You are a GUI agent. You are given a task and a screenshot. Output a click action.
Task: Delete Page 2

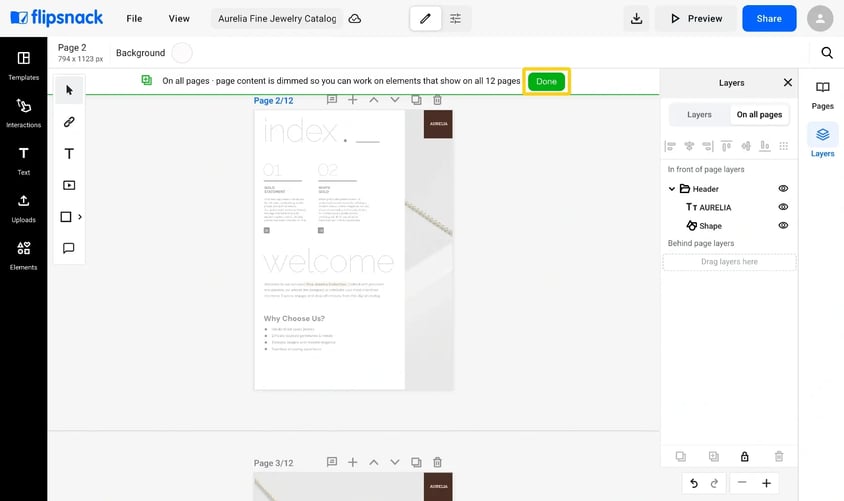[x=438, y=100]
